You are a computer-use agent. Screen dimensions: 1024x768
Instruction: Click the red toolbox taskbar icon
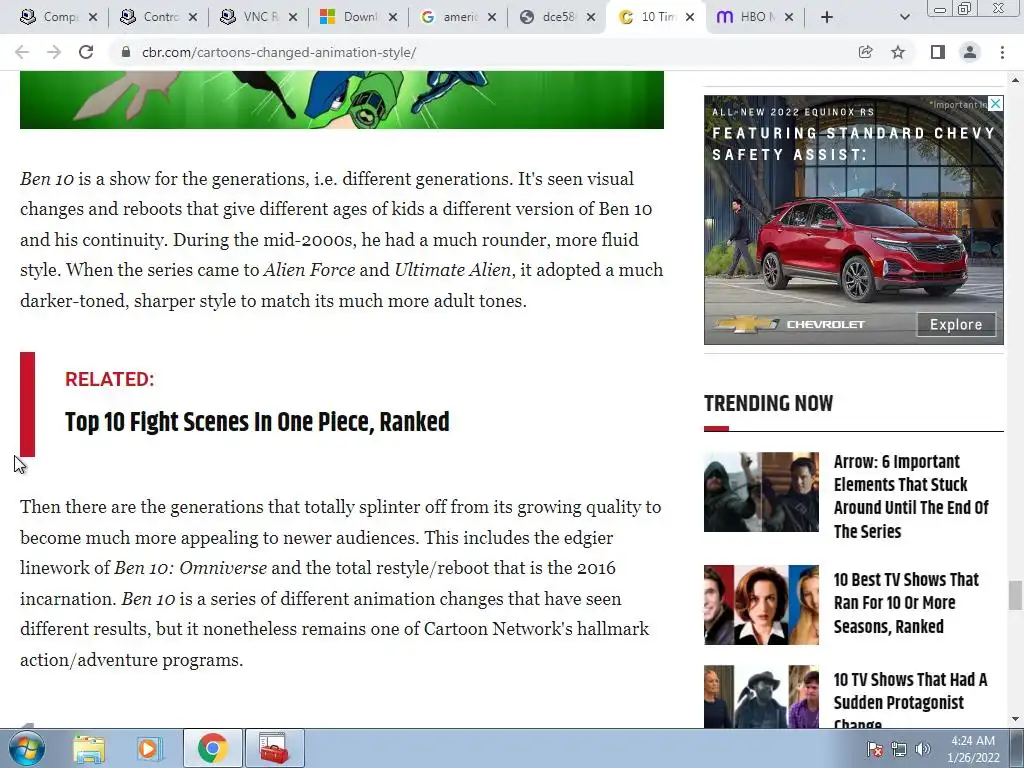point(274,748)
